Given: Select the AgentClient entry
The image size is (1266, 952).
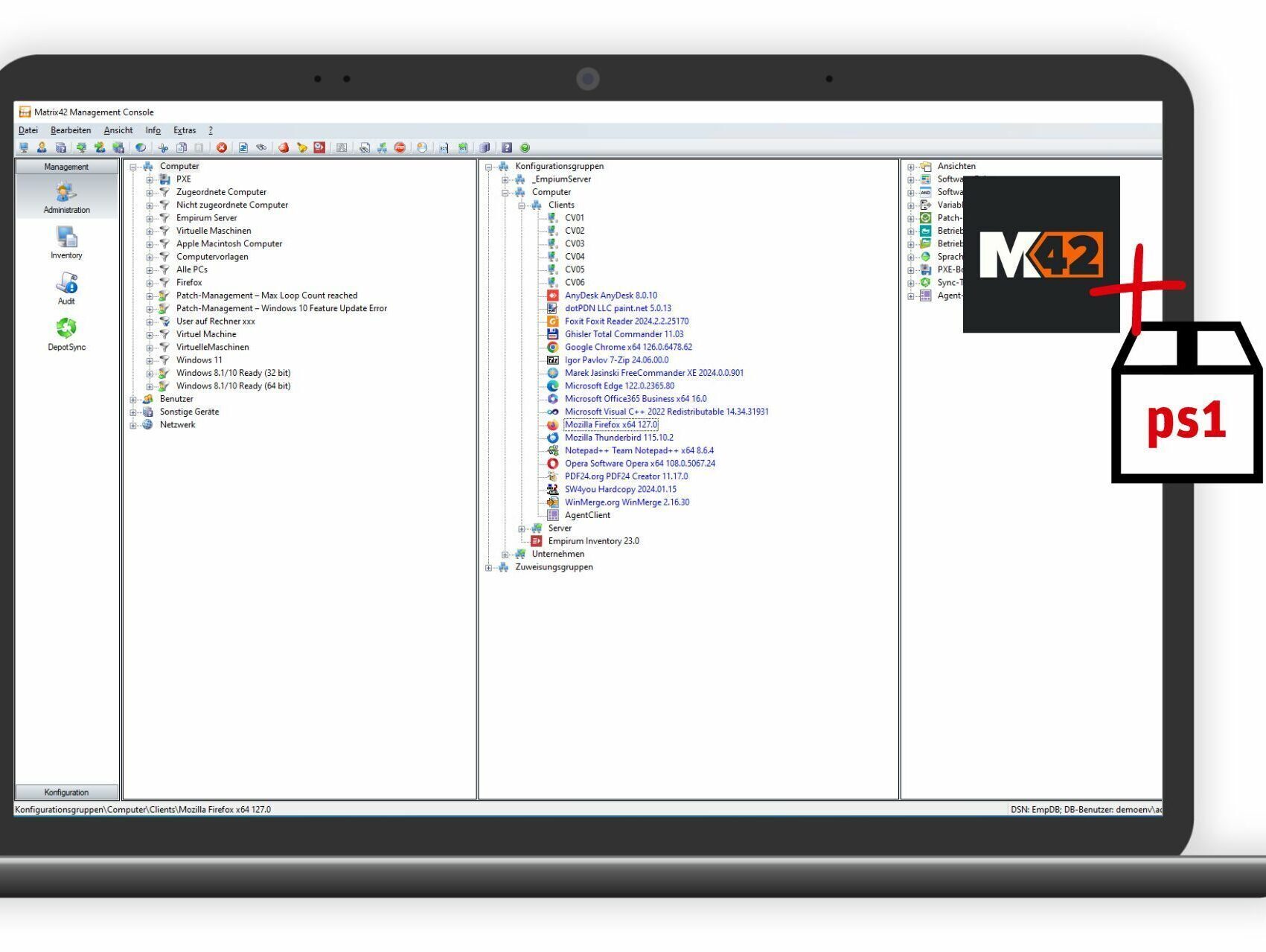Looking at the screenshot, I should (587, 515).
